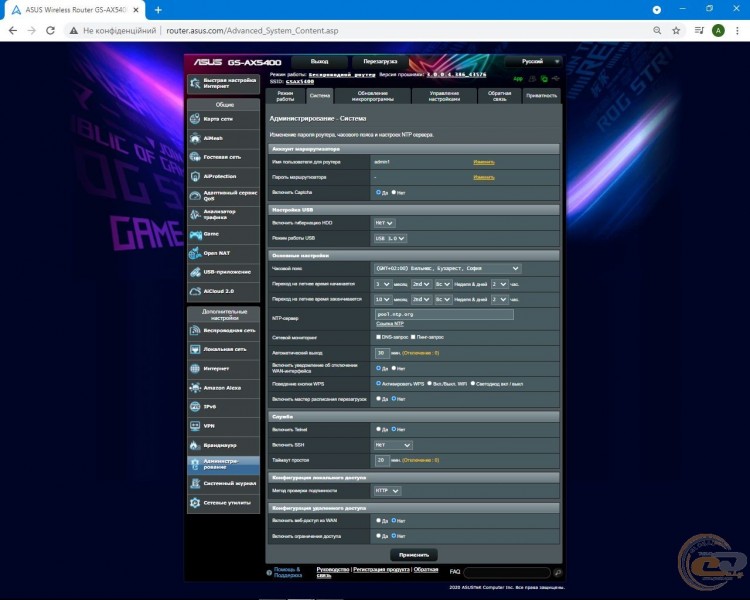Screen dimensions: 750x600
Task: Click the green App status icon
Action: click(518, 79)
